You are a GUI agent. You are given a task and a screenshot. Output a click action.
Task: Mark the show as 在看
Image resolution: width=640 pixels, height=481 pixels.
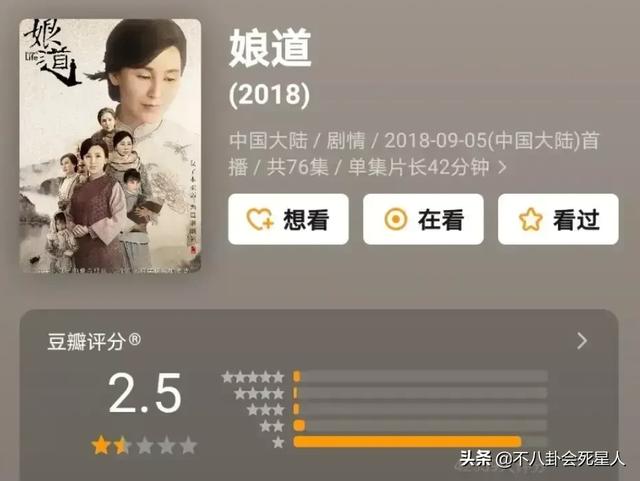click(423, 219)
